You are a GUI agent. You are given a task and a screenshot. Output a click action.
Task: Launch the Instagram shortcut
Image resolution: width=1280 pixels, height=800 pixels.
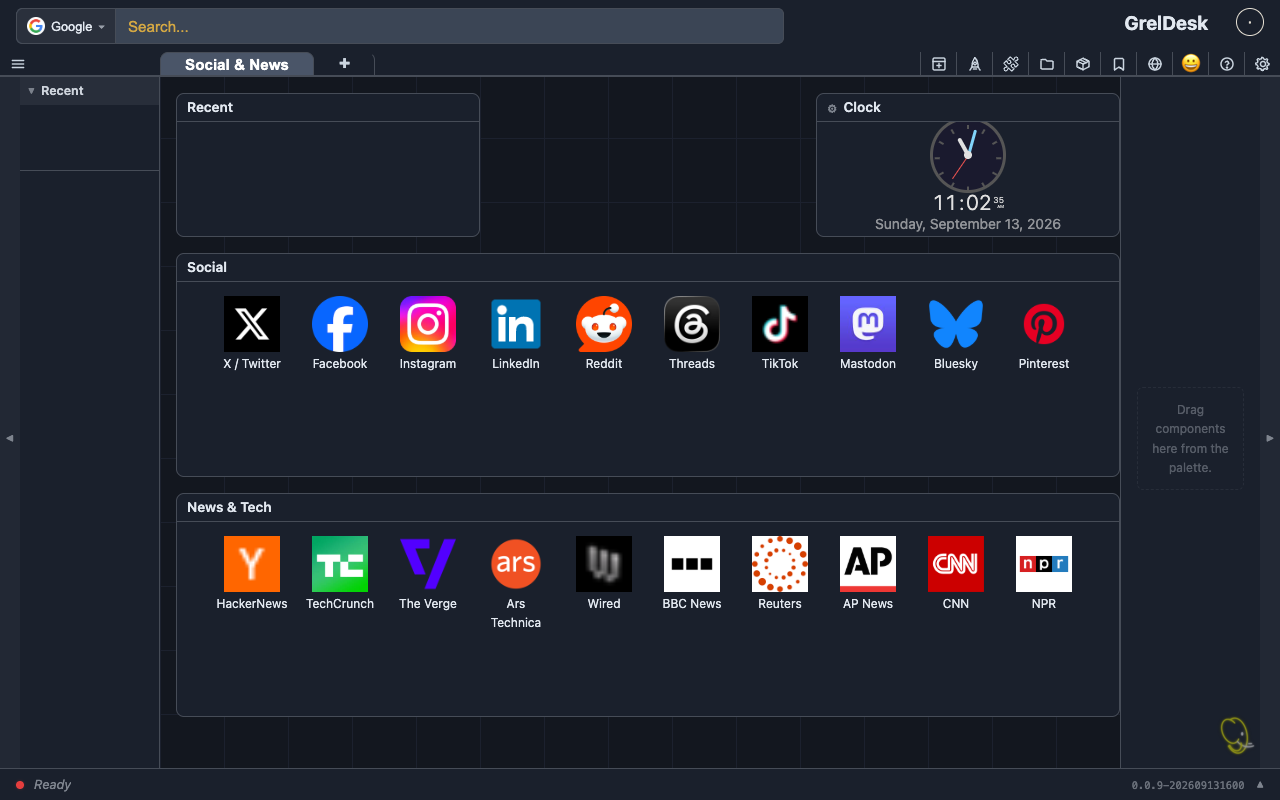(428, 334)
